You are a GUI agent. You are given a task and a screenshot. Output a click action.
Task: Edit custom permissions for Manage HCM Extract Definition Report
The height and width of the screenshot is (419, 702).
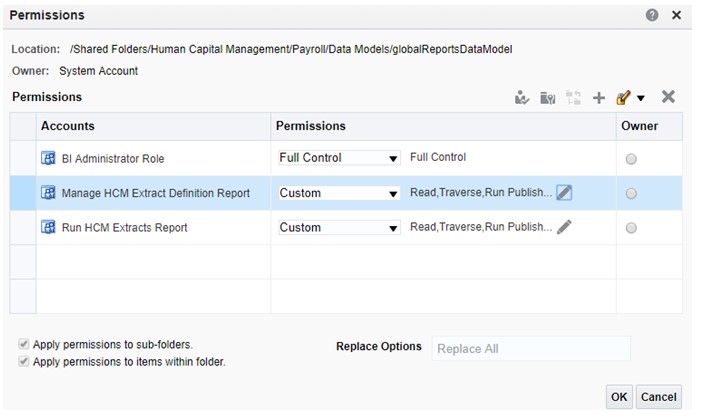coord(564,192)
